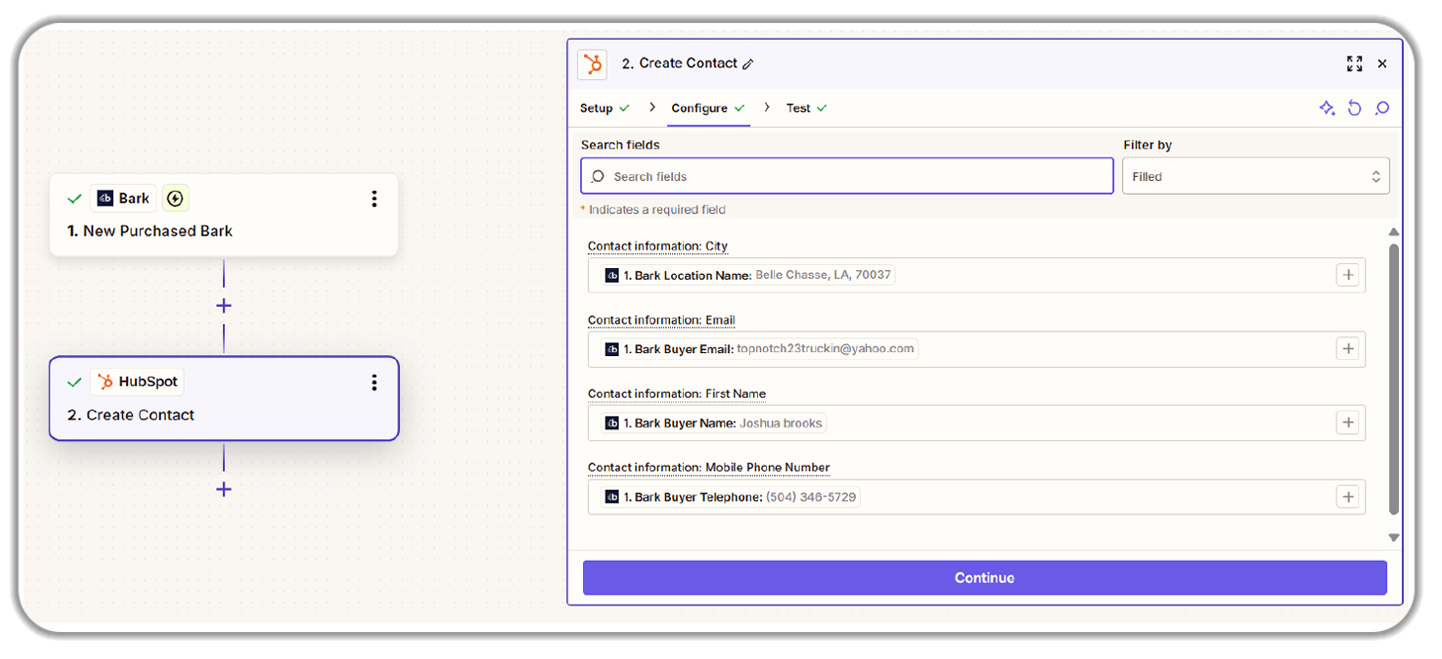The width and height of the screenshot is (1442, 659).
Task: Click 'Indicates a required field' note
Action: [x=657, y=210]
